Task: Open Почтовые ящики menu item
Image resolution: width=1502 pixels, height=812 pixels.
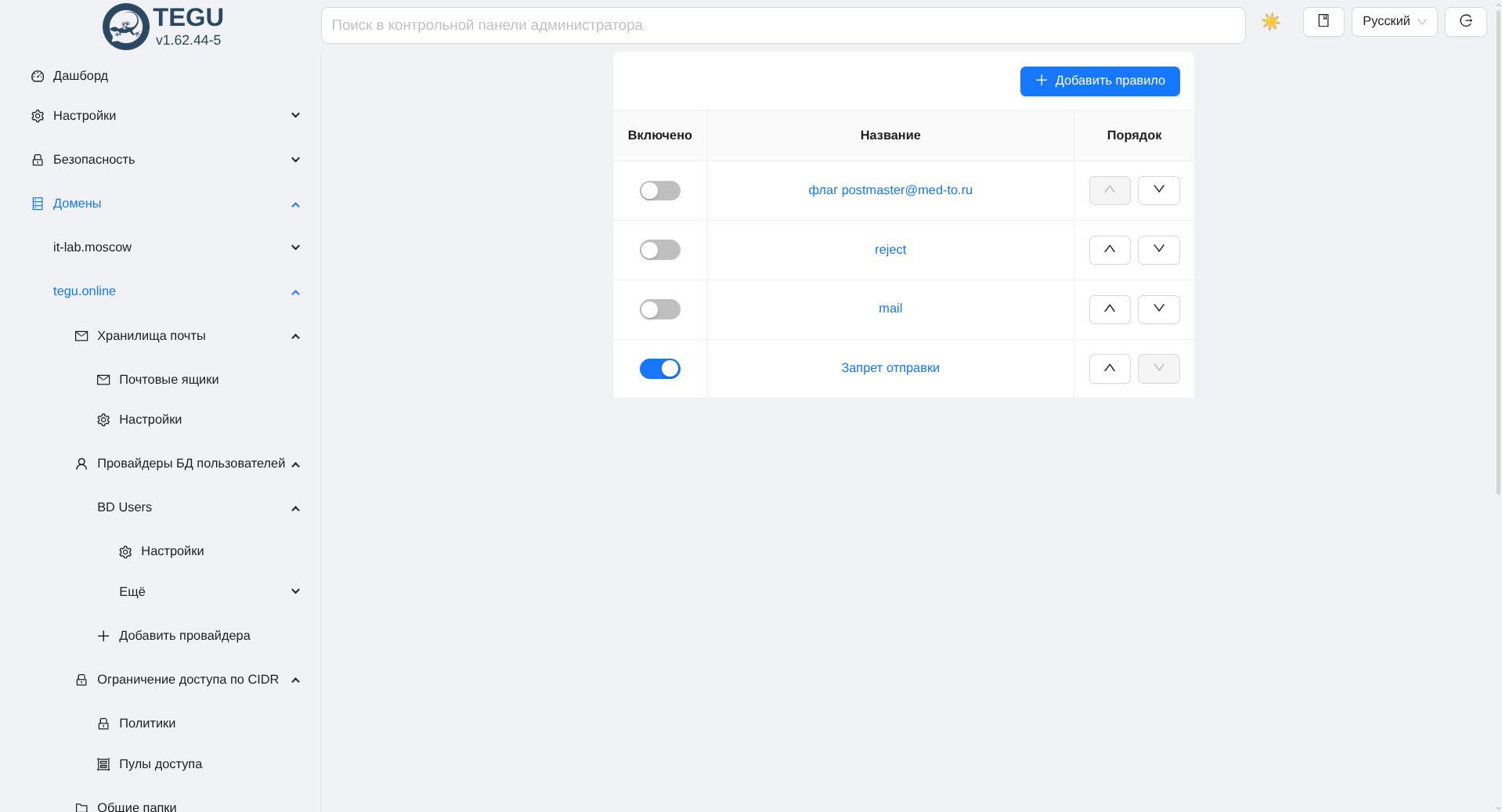Action: [168, 380]
